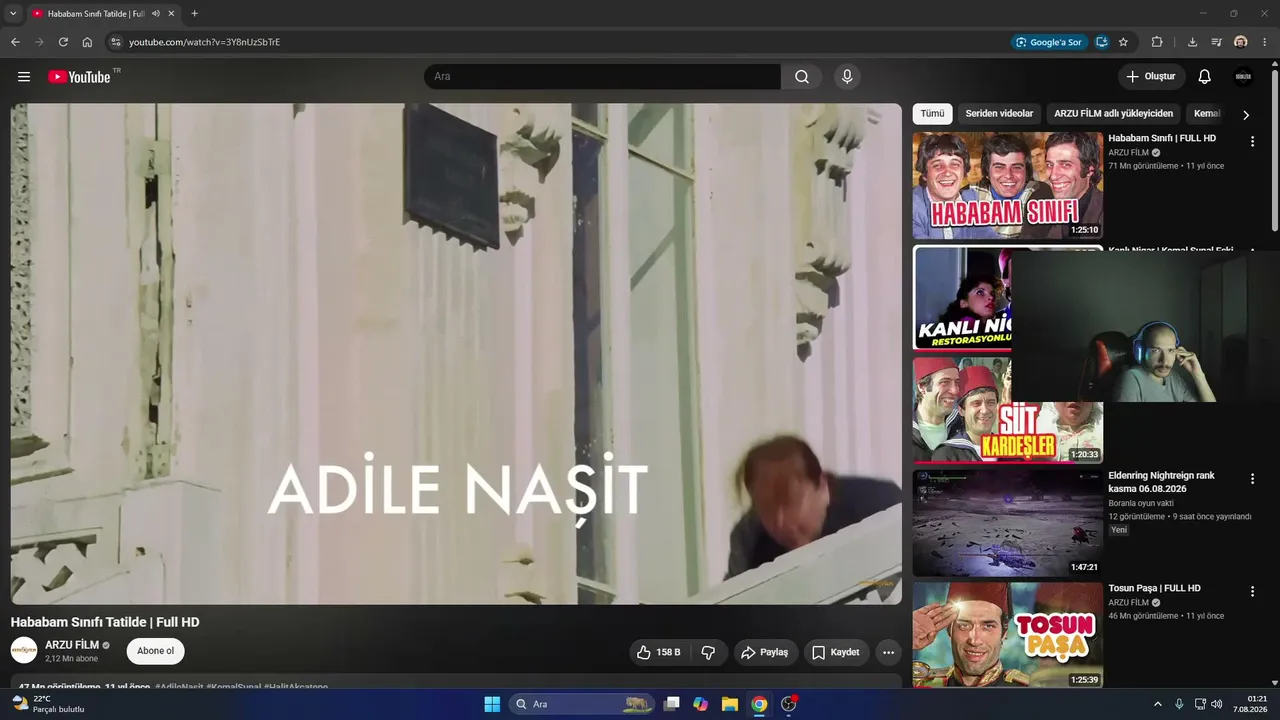Screen dimensions: 1280x720
Task: Select the Seriden videolar filter chip
Action: pyautogui.click(x=999, y=114)
